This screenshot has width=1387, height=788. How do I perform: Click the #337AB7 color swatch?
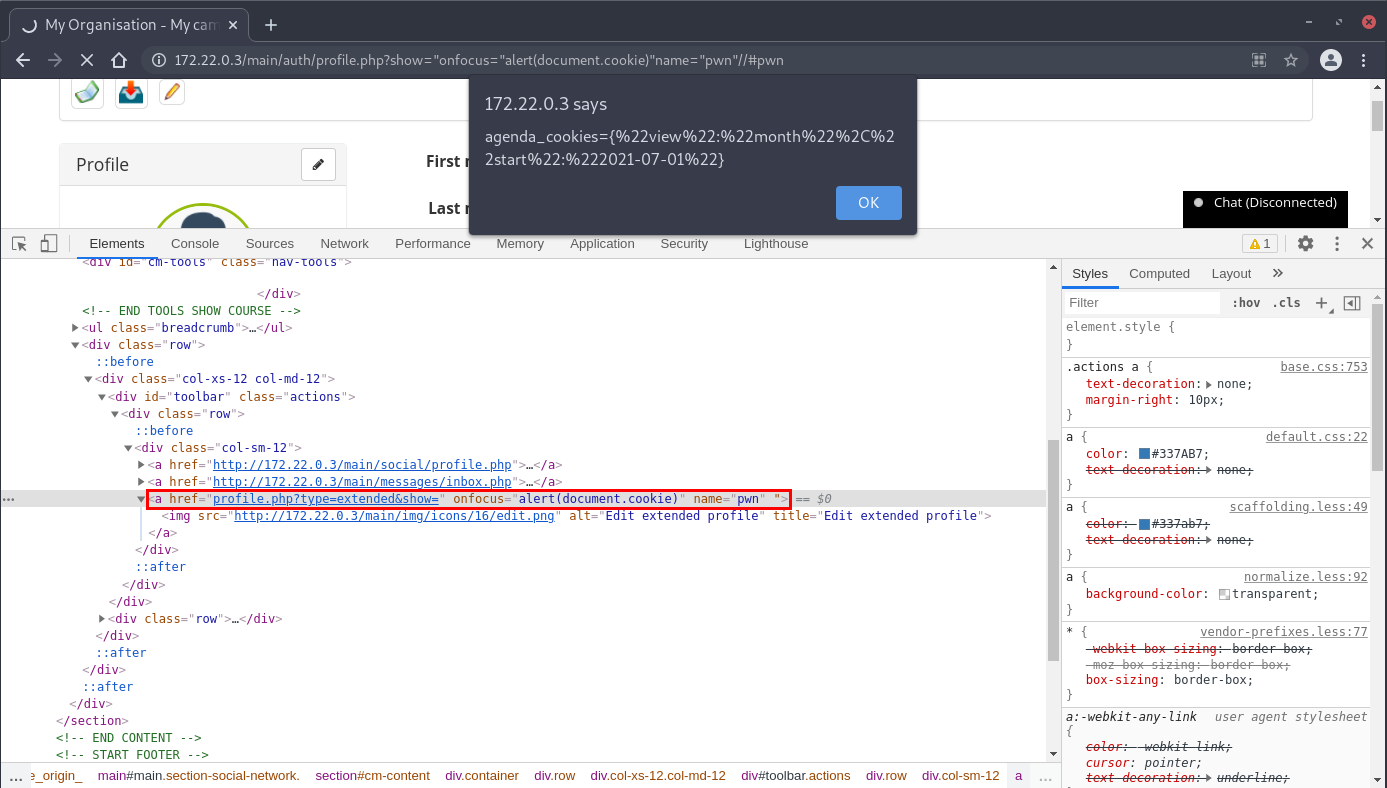click(1144, 454)
